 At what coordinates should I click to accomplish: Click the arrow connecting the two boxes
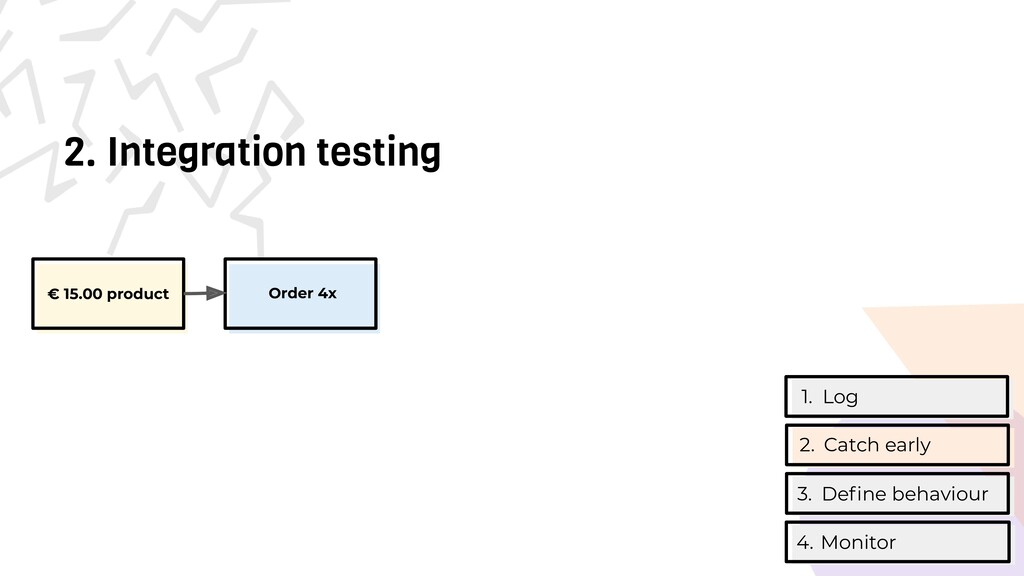(x=205, y=293)
